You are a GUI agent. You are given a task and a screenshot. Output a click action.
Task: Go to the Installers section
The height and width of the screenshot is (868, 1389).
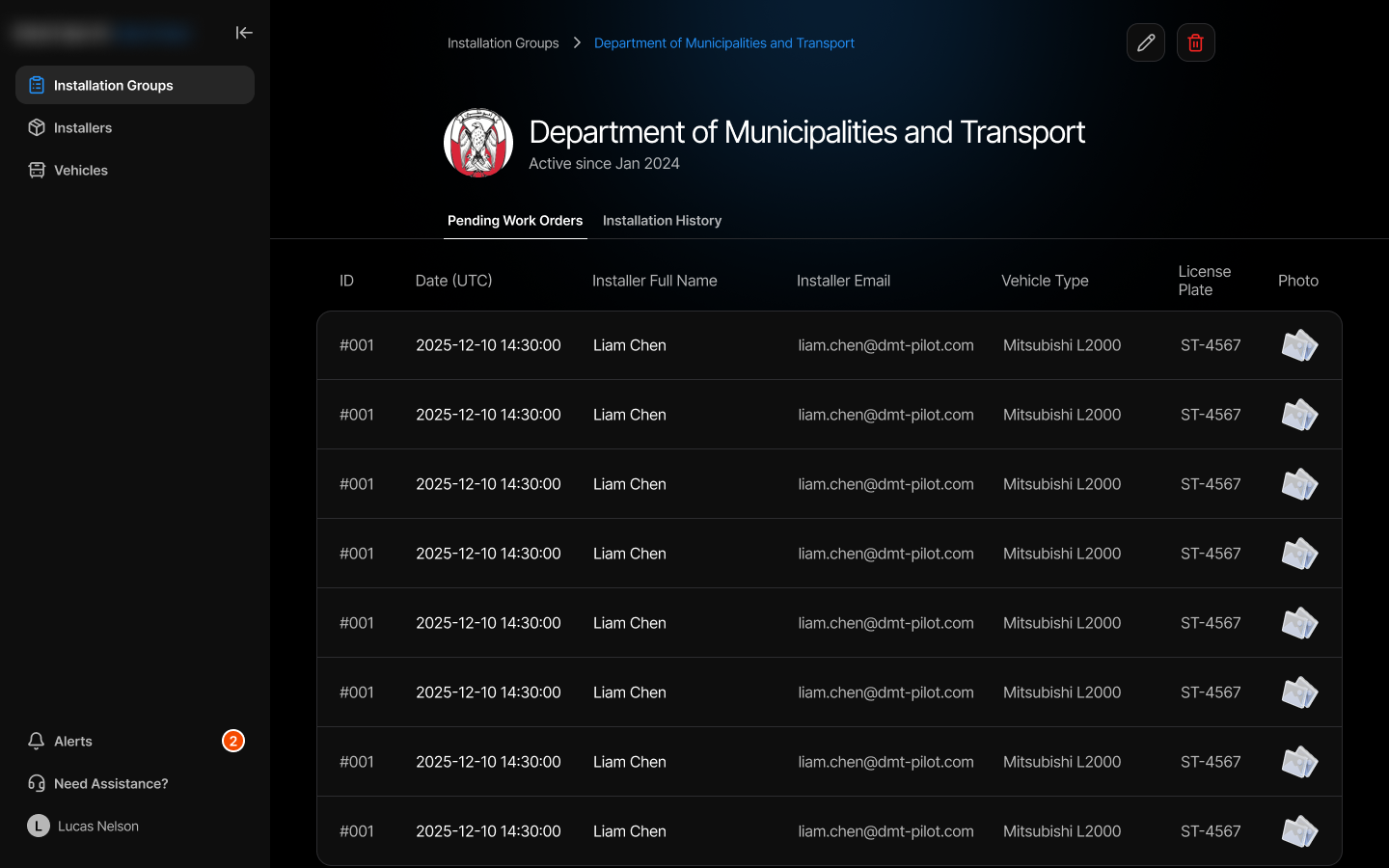click(x=135, y=127)
